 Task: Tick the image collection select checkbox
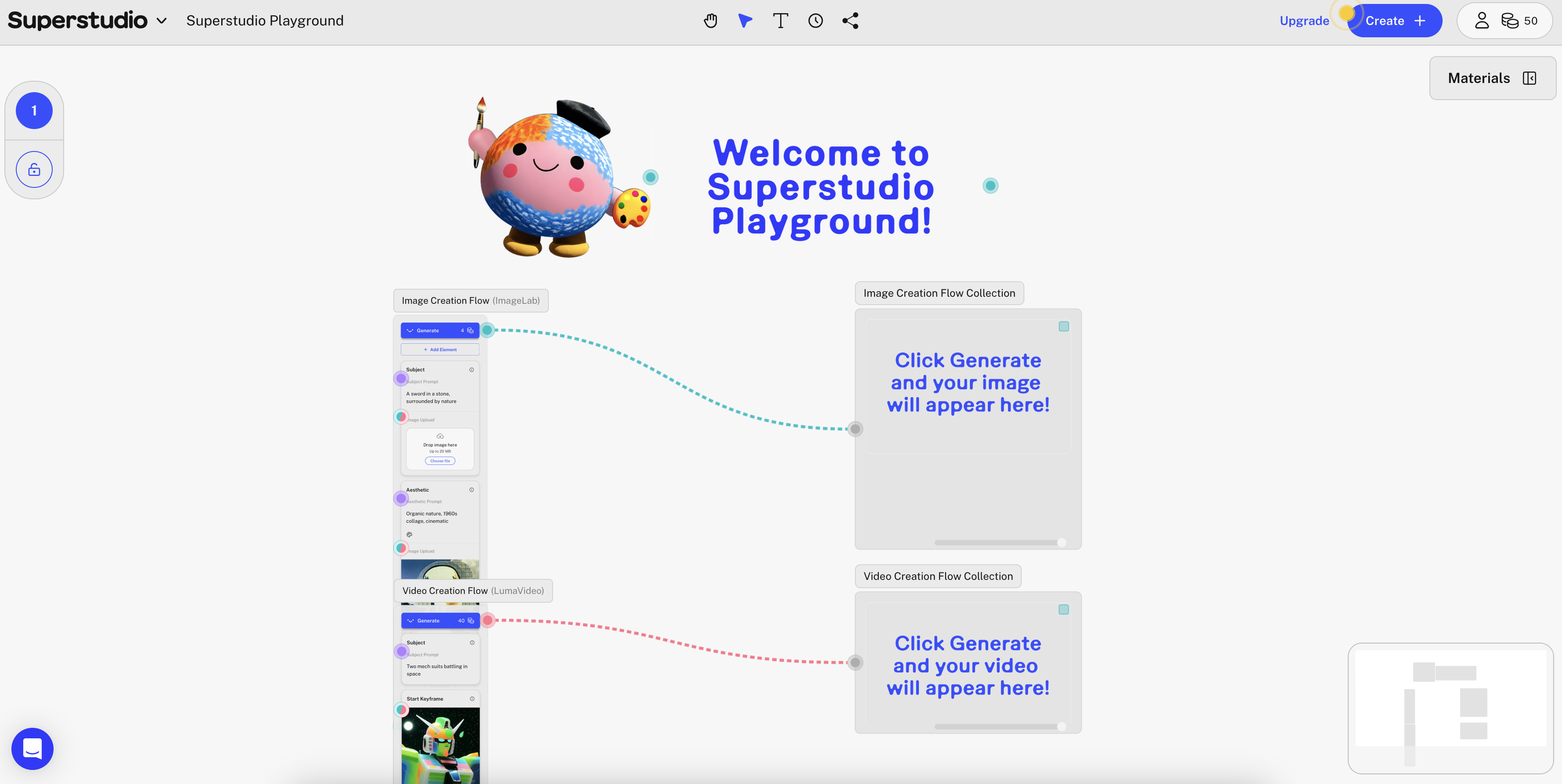click(1064, 326)
